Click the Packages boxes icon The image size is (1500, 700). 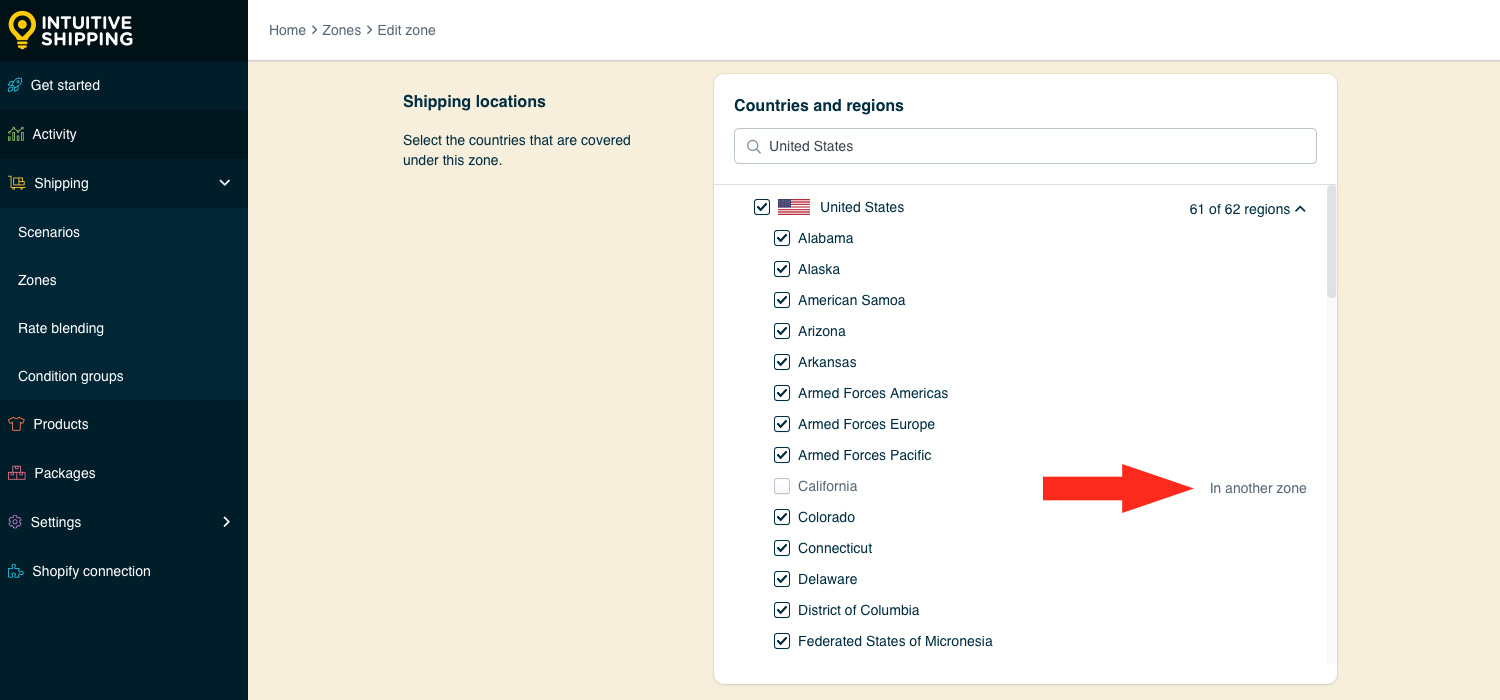point(16,473)
